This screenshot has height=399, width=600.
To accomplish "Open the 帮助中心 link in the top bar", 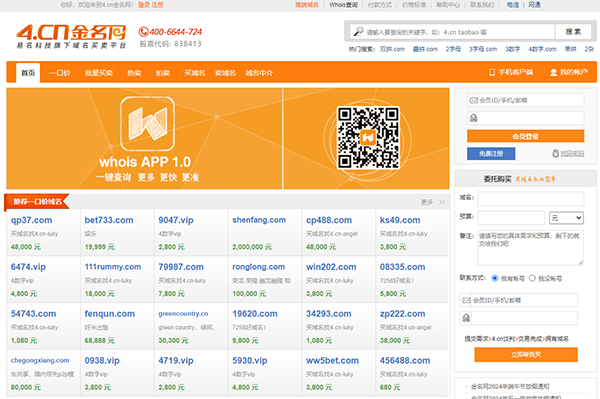I will click(448, 5).
